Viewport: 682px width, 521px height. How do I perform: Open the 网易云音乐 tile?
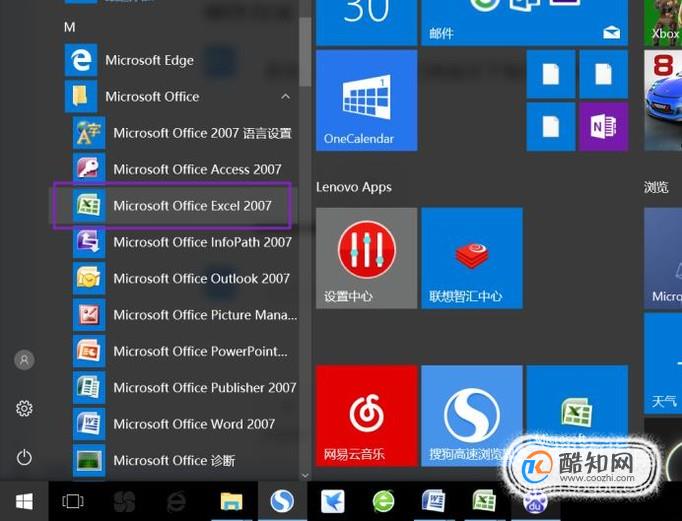(x=366, y=416)
